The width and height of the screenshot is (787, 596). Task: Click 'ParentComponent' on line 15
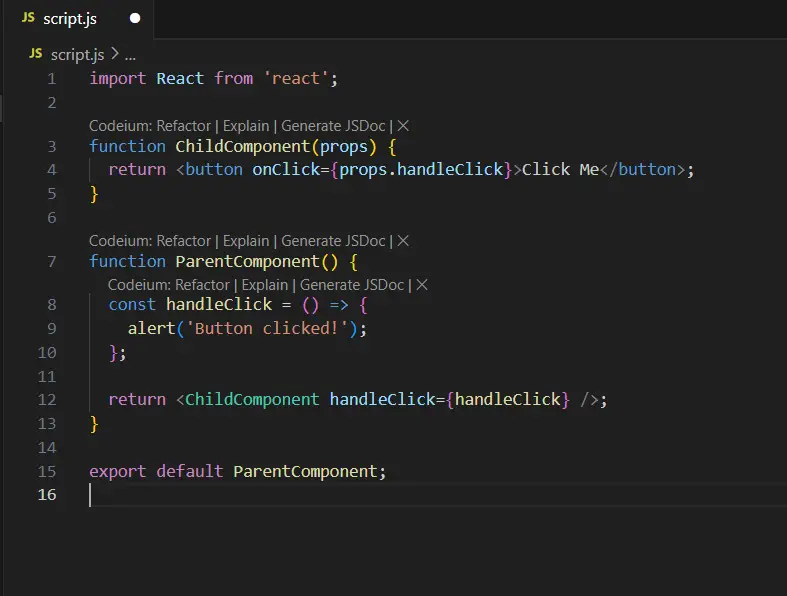pos(305,472)
